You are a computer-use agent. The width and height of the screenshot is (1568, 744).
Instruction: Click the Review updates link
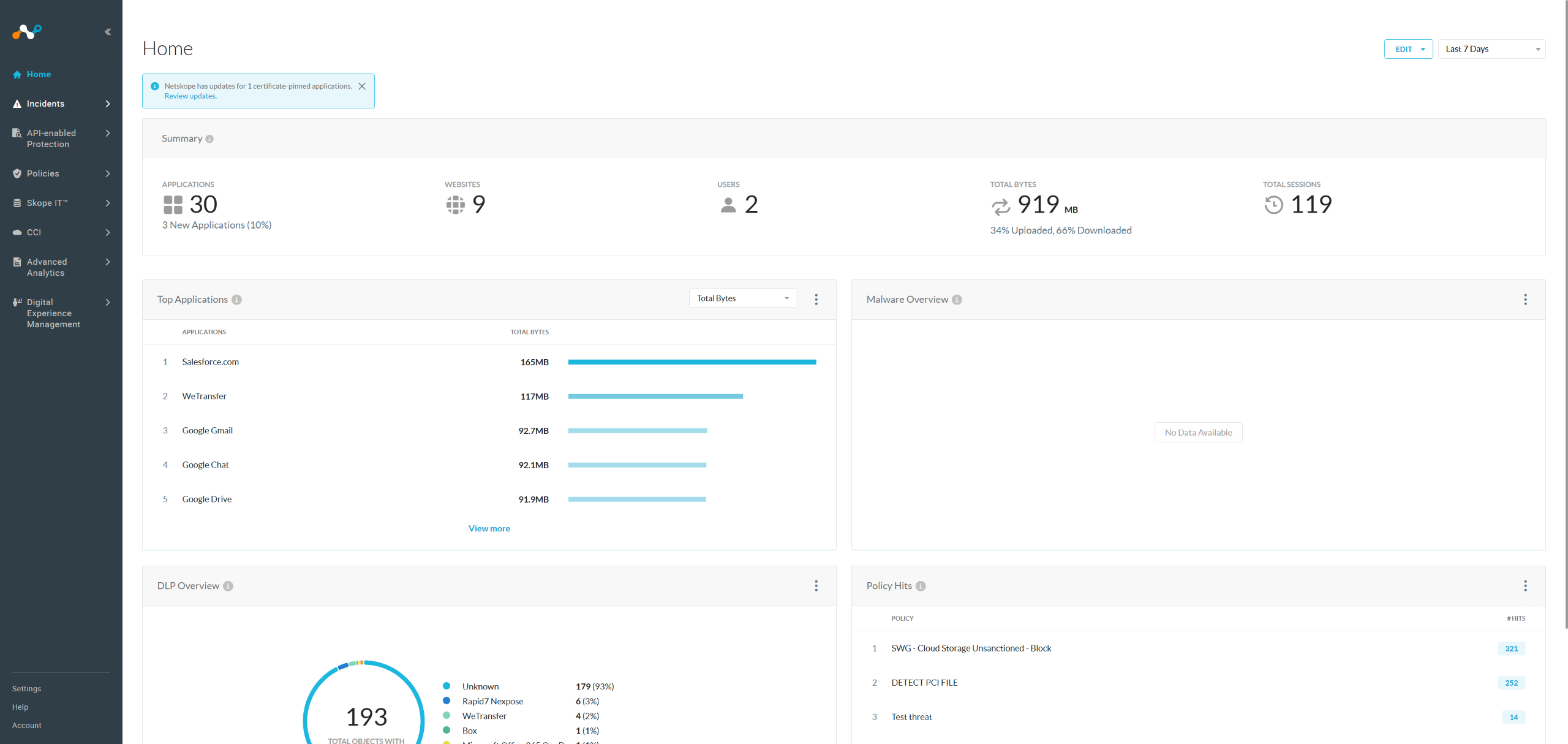tap(190, 96)
